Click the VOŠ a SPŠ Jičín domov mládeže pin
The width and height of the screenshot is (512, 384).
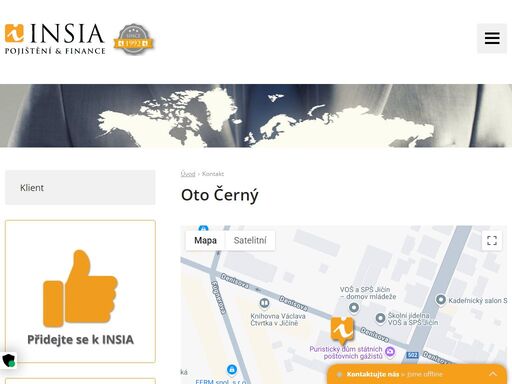pos(354,307)
